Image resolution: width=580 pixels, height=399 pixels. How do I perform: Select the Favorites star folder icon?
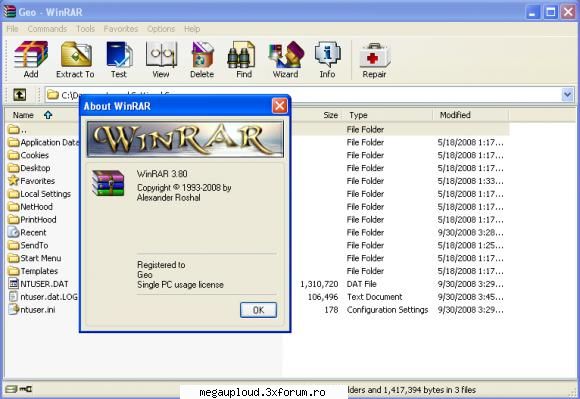14,180
